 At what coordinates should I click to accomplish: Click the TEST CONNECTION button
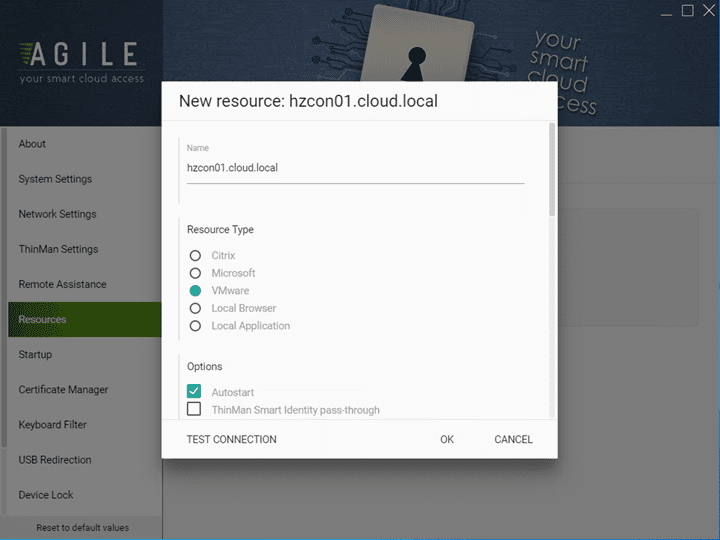point(231,439)
